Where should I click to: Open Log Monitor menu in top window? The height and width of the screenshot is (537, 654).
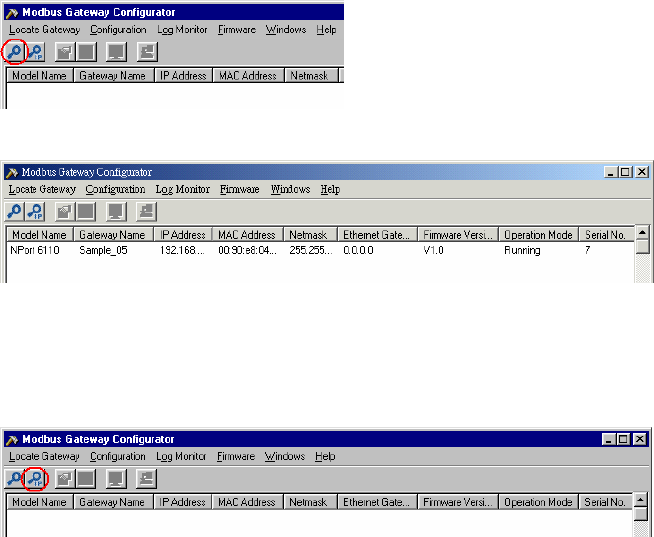182,30
